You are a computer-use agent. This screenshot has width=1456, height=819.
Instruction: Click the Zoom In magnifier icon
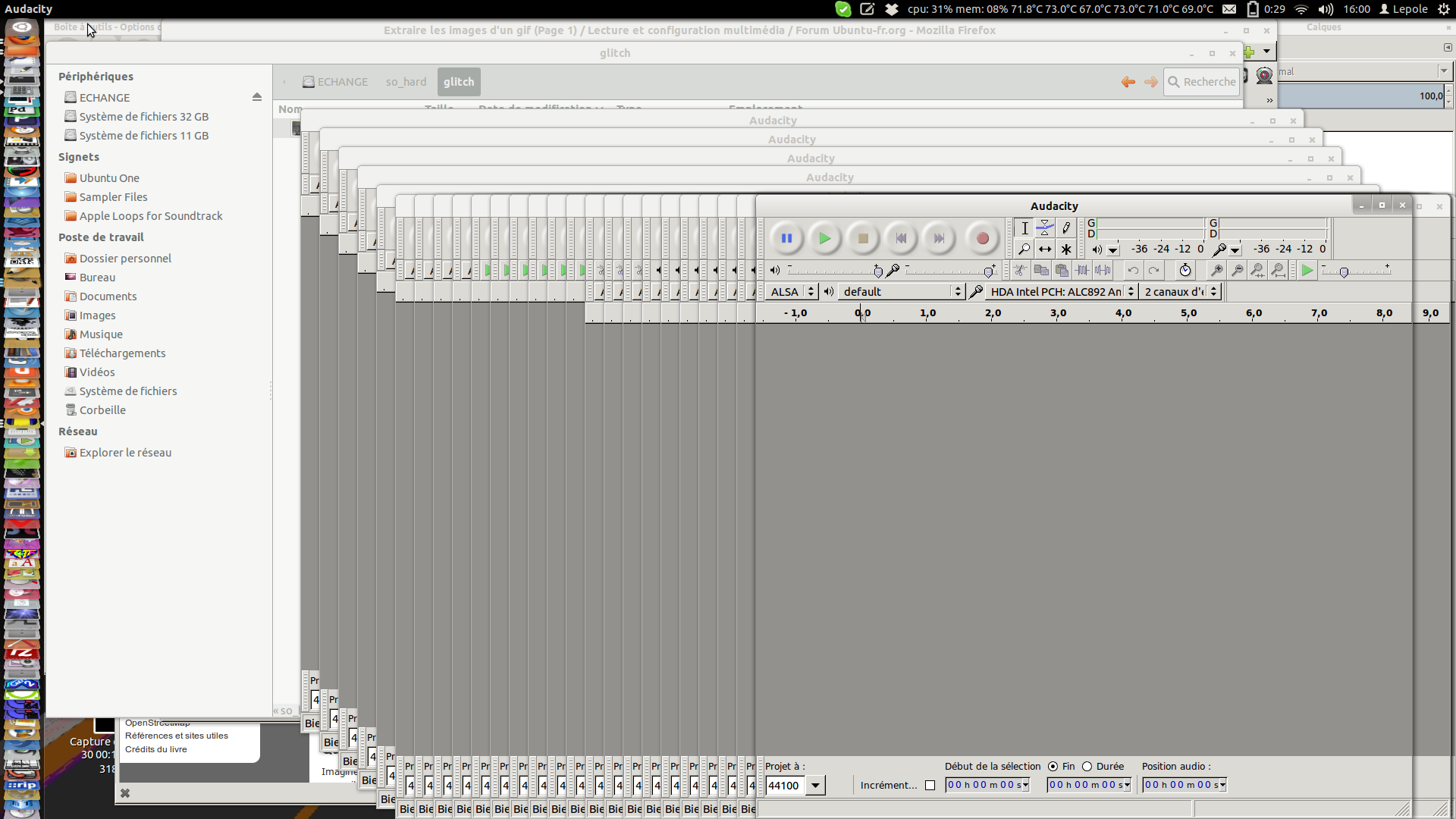pyautogui.click(x=1216, y=270)
